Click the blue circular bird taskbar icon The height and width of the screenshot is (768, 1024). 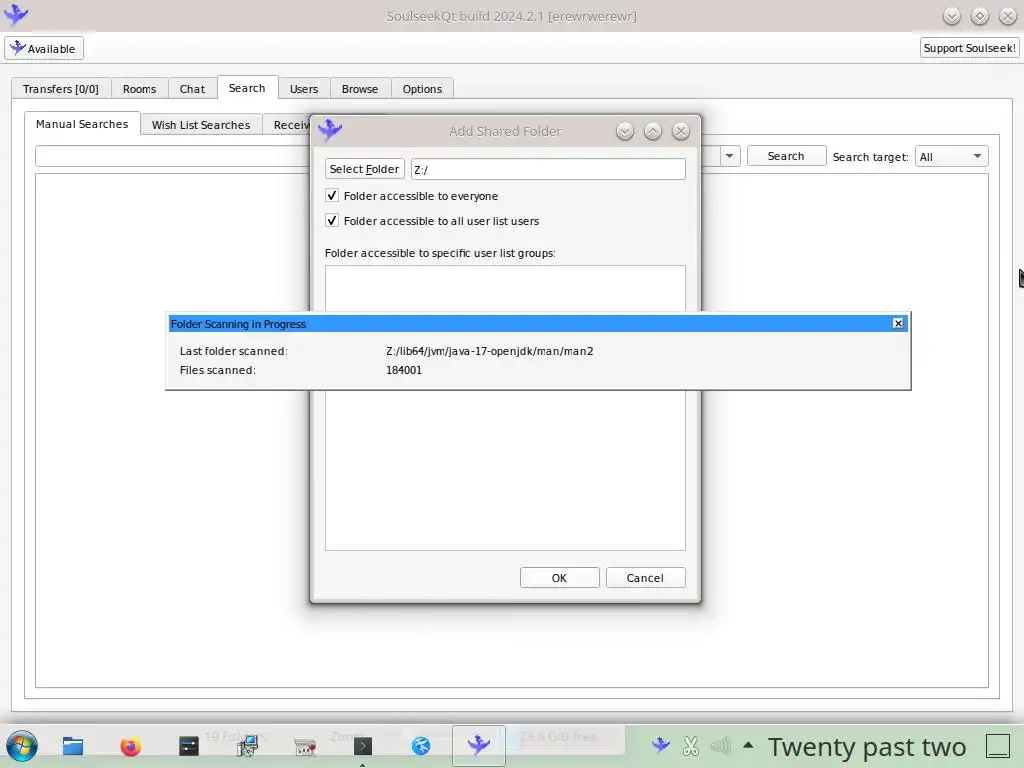click(x=421, y=746)
